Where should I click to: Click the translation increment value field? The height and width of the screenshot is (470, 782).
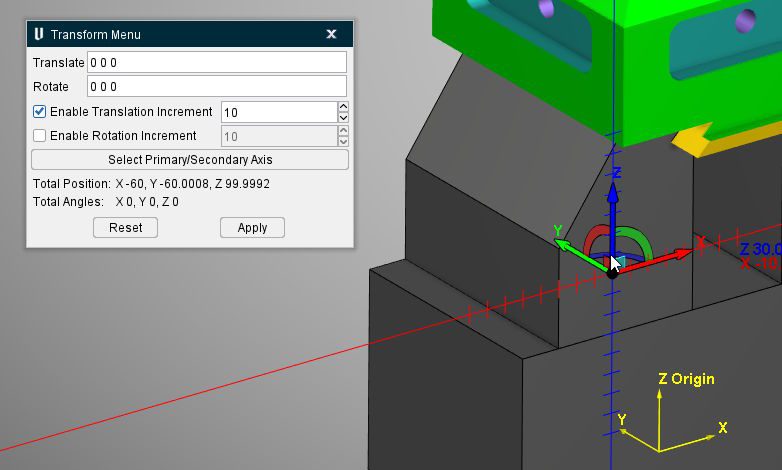click(277, 112)
